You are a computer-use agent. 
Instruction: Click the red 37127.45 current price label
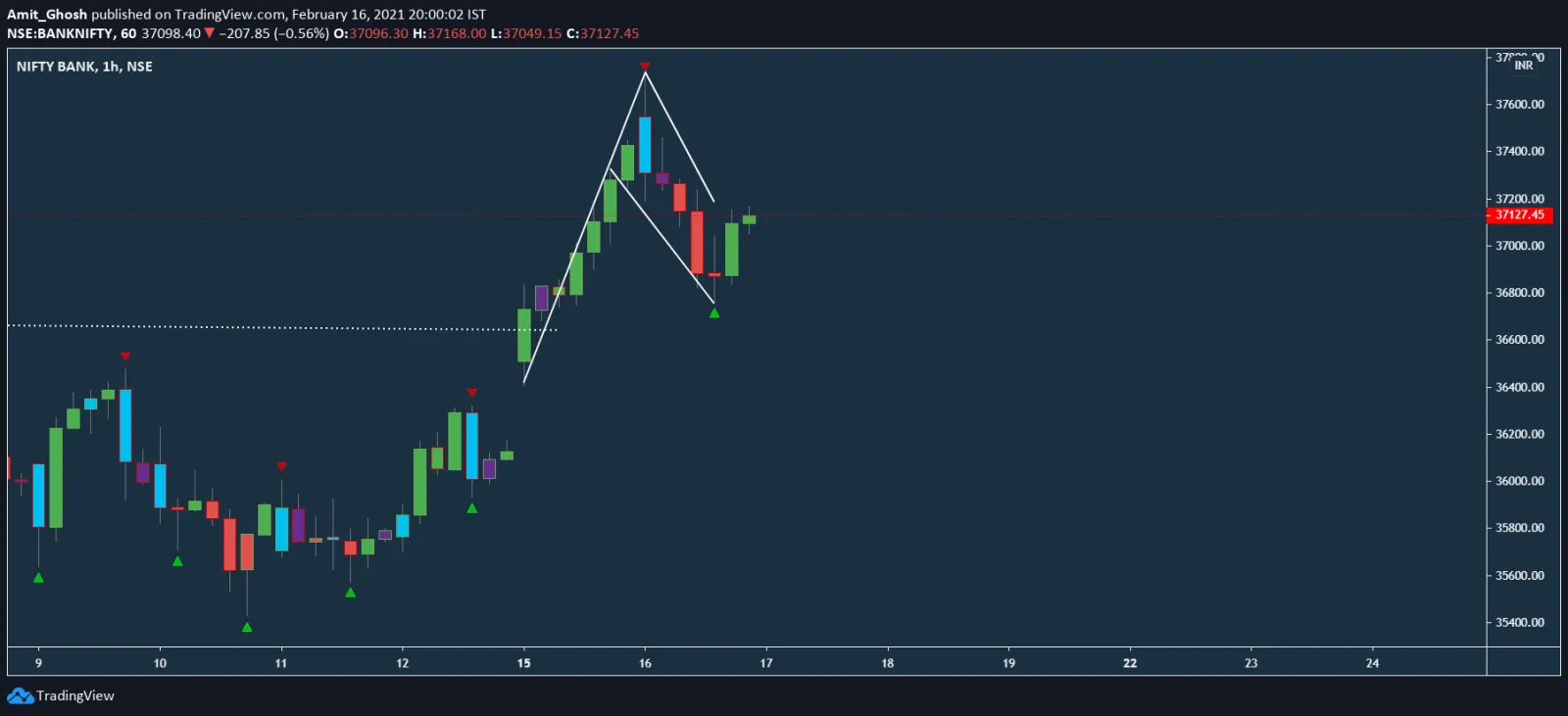(x=1519, y=215)
